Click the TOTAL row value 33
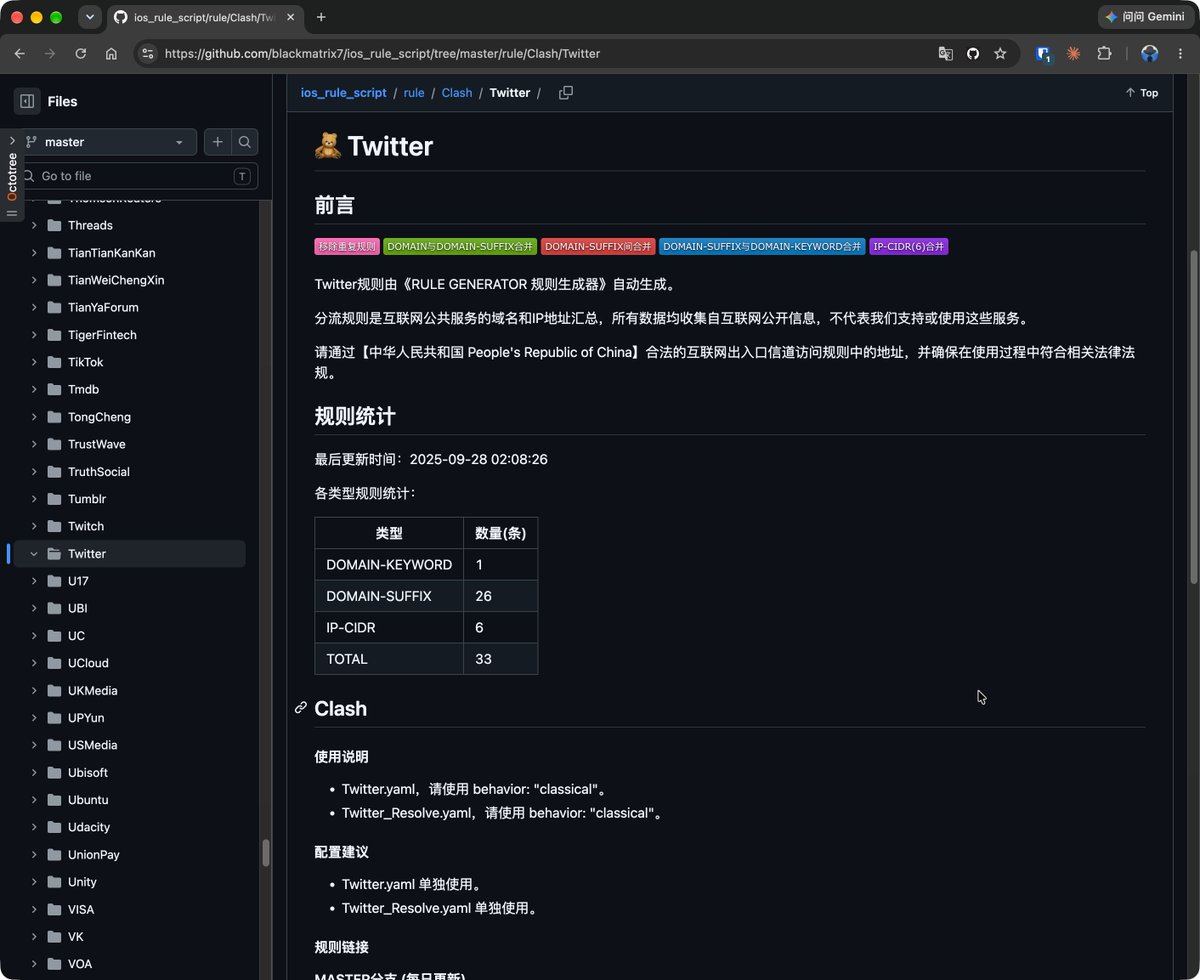Image resolution: width=1200 pixels, height=980 pixels. tap(500, 659)
